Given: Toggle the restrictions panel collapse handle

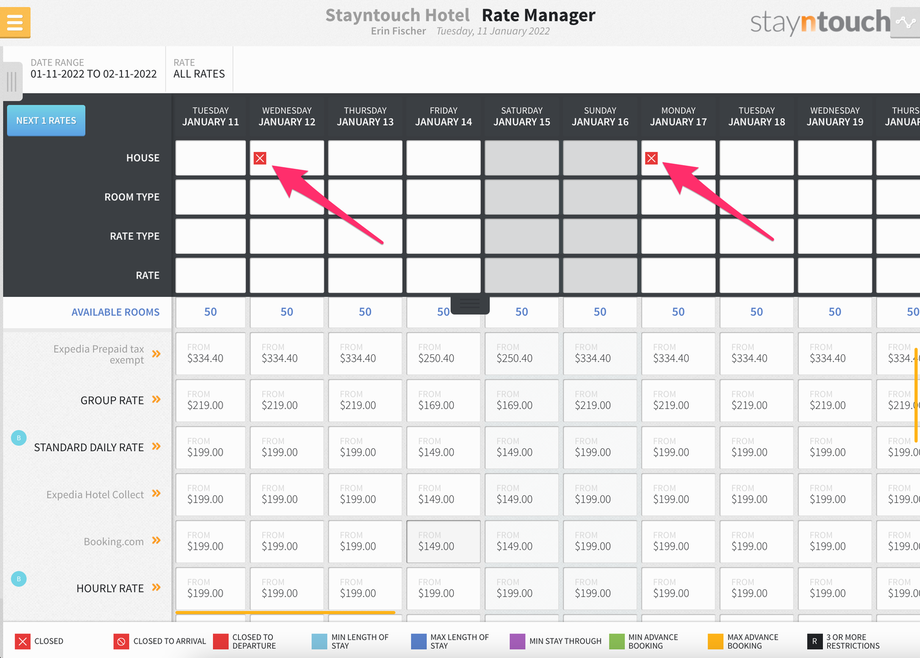Looking at the screenshot, I should pyautogui.click(x=470, y=304).
